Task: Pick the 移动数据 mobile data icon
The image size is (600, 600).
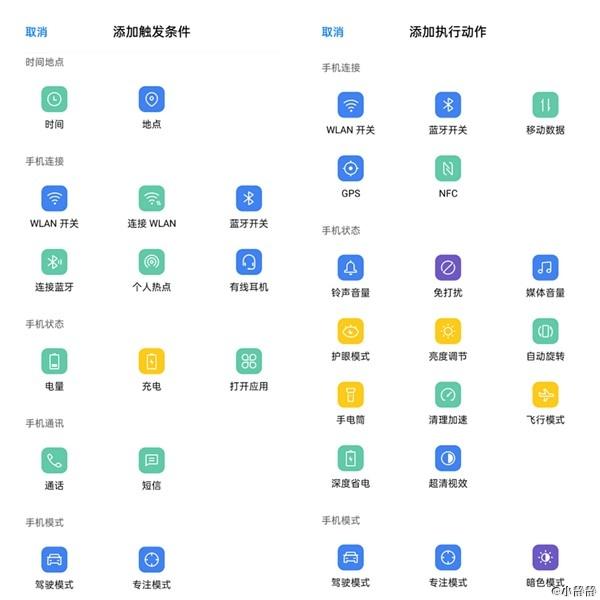Action: click(546, 105)
